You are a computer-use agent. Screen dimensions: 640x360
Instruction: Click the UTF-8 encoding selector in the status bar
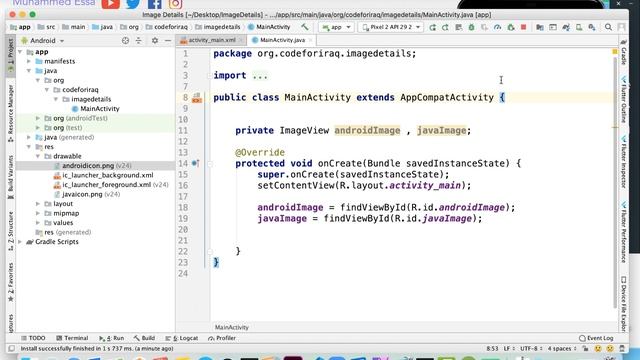click(x=531, y=349)
